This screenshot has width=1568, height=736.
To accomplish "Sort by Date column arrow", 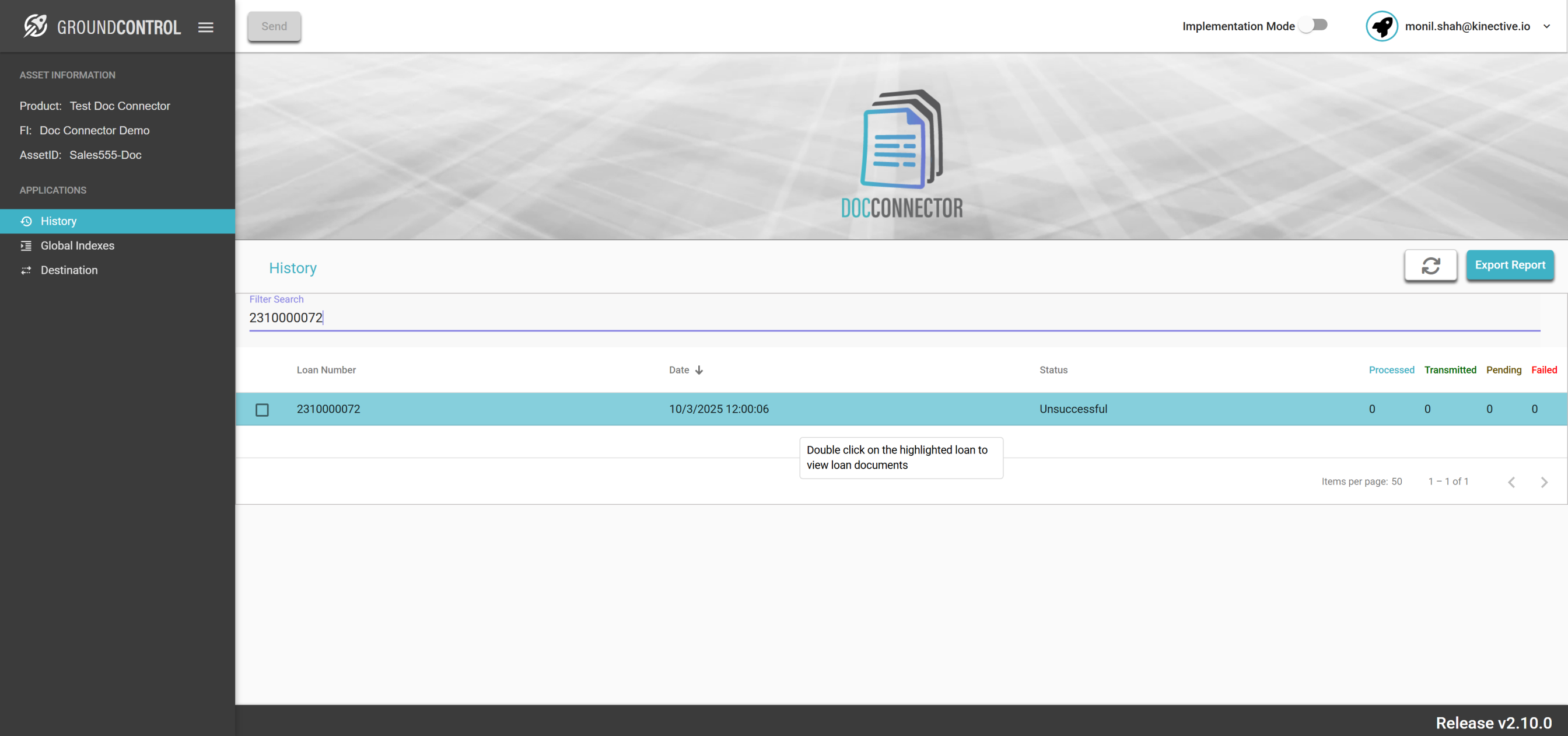I will click(x=699, y=370).
